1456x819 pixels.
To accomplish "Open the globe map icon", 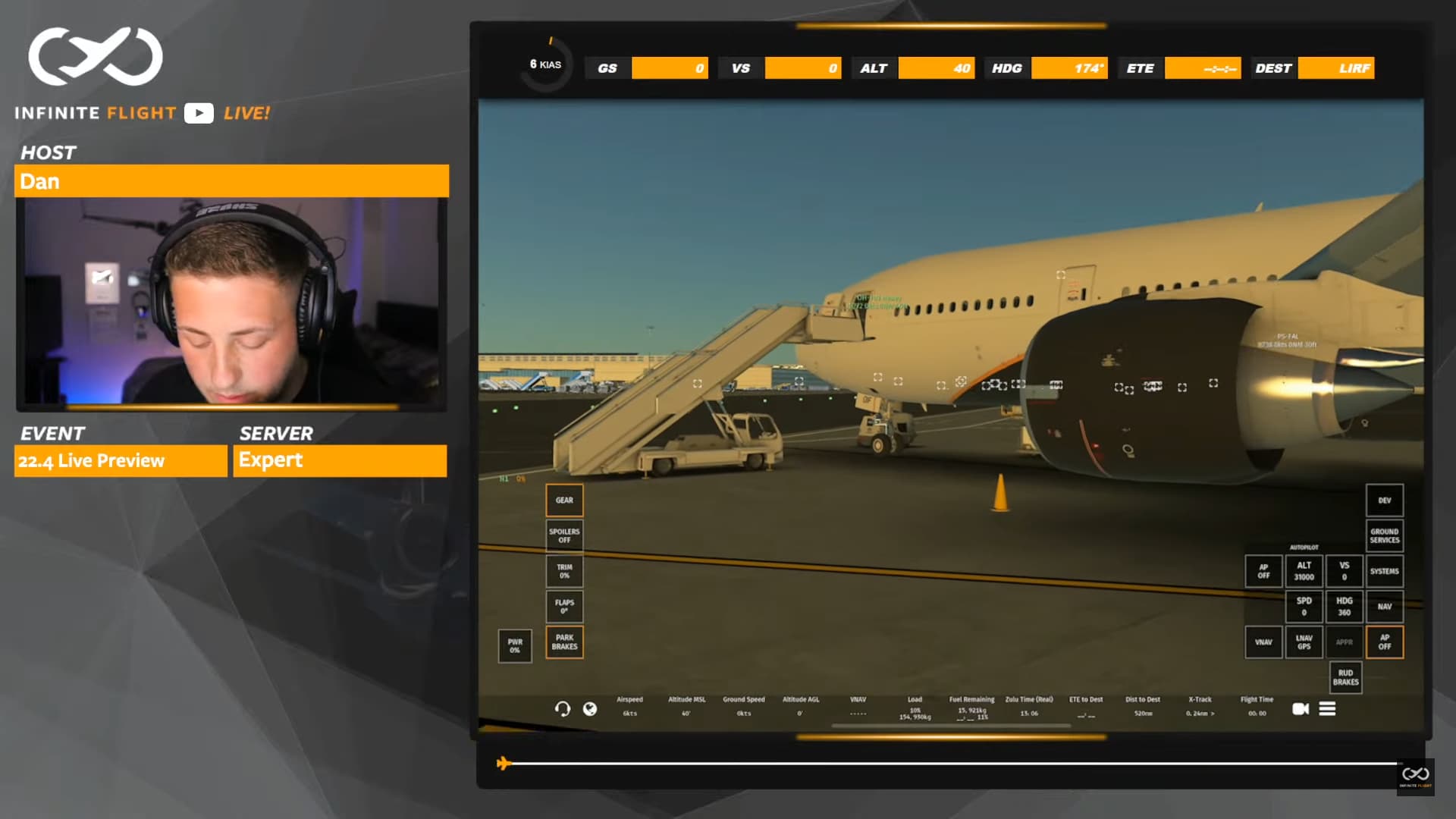I will tap(589, 708).
